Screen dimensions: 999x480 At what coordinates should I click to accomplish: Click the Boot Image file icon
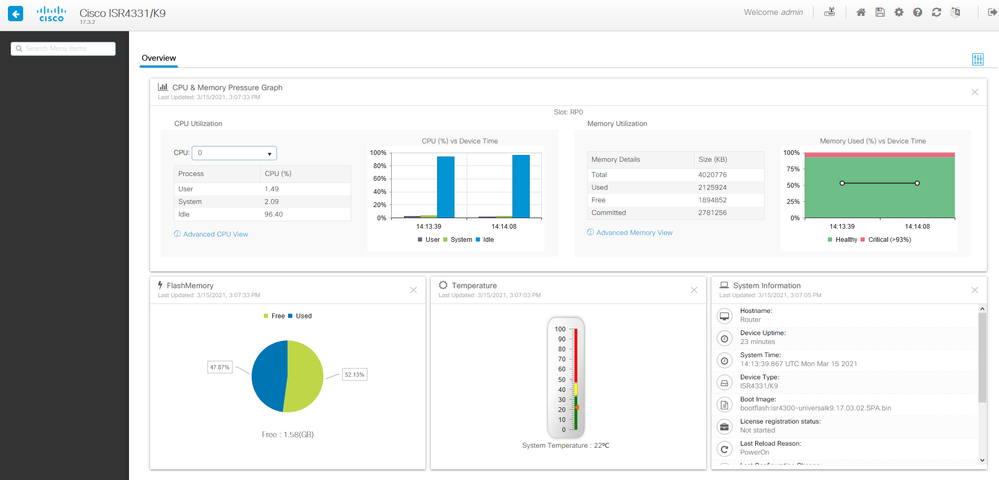[724, 405]
